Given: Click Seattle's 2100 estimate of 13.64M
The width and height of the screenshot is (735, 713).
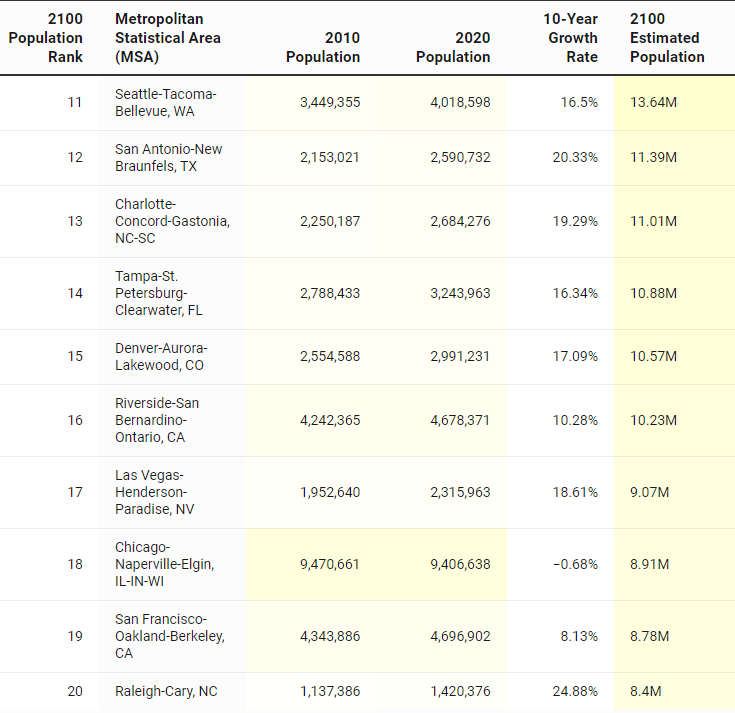Looking at the screenshot, I should click(x=653, y=102).
